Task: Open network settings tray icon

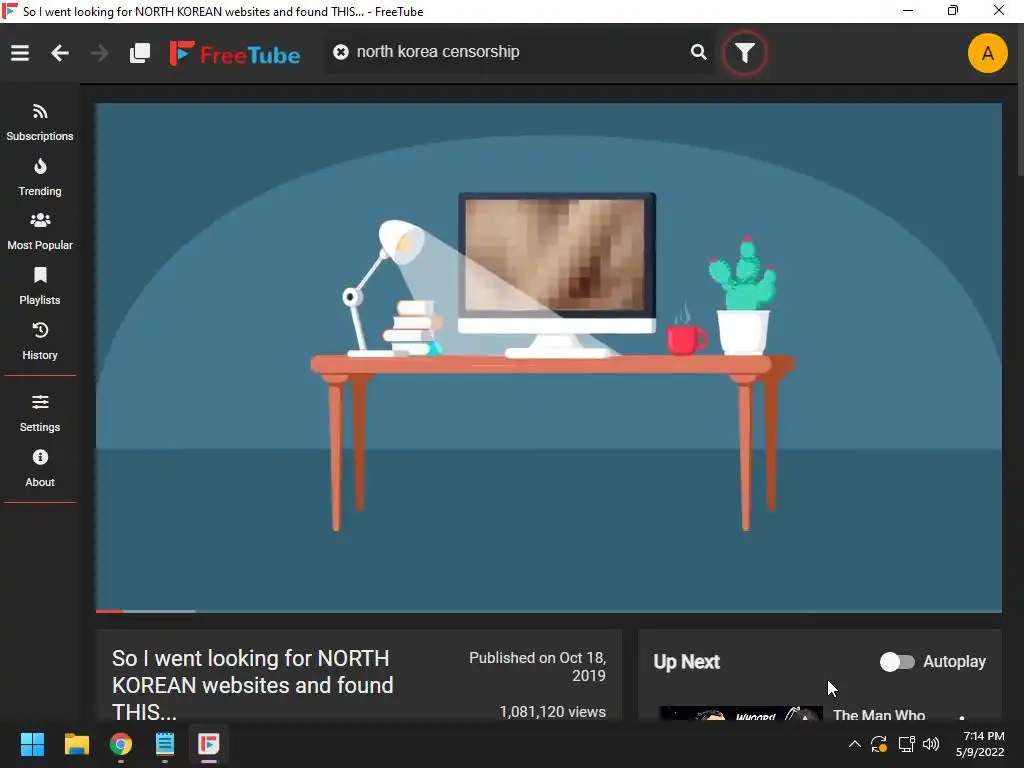Action: click(906, 744)
